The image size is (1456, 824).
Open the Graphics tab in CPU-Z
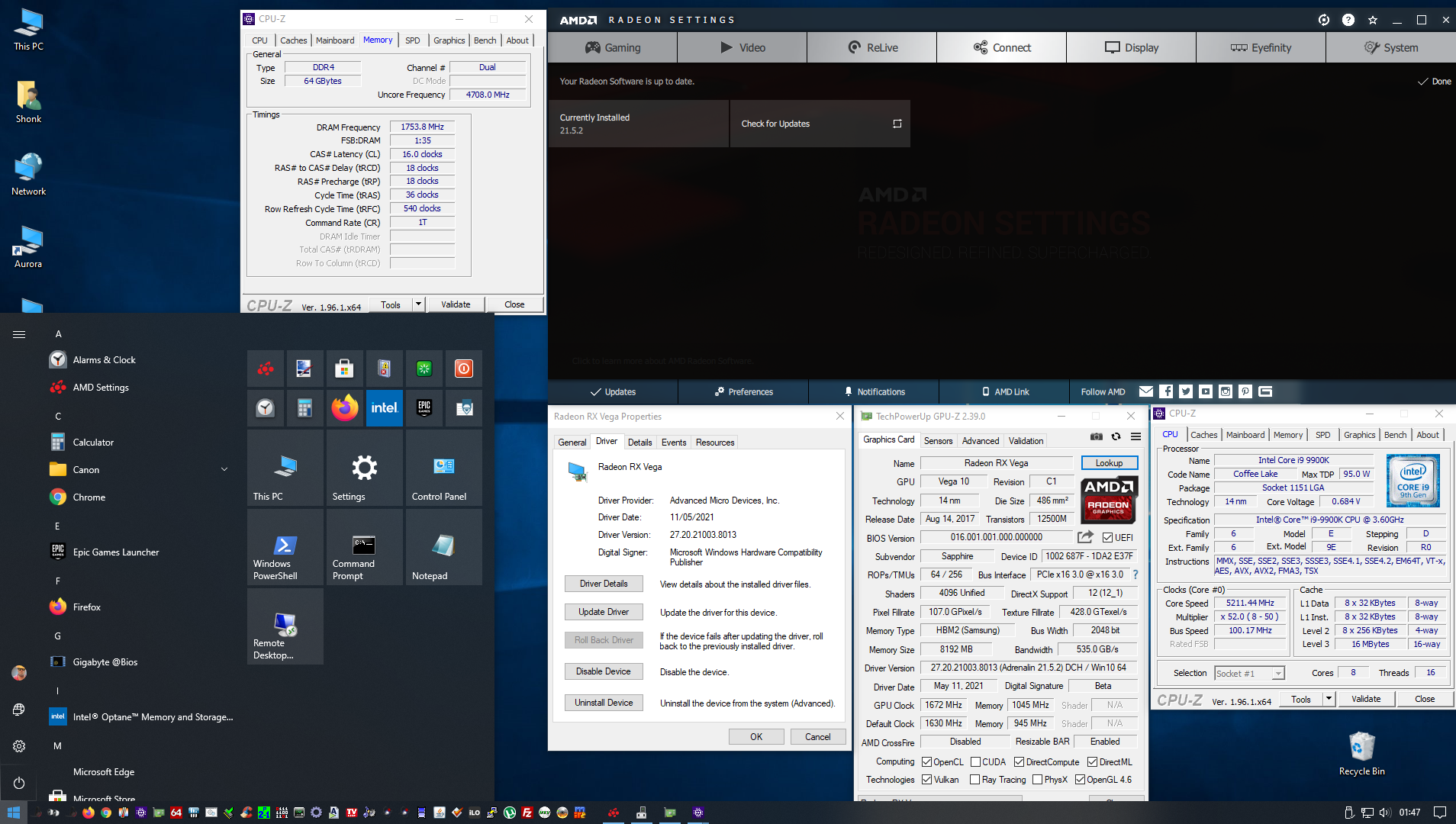click(1359, 434)
